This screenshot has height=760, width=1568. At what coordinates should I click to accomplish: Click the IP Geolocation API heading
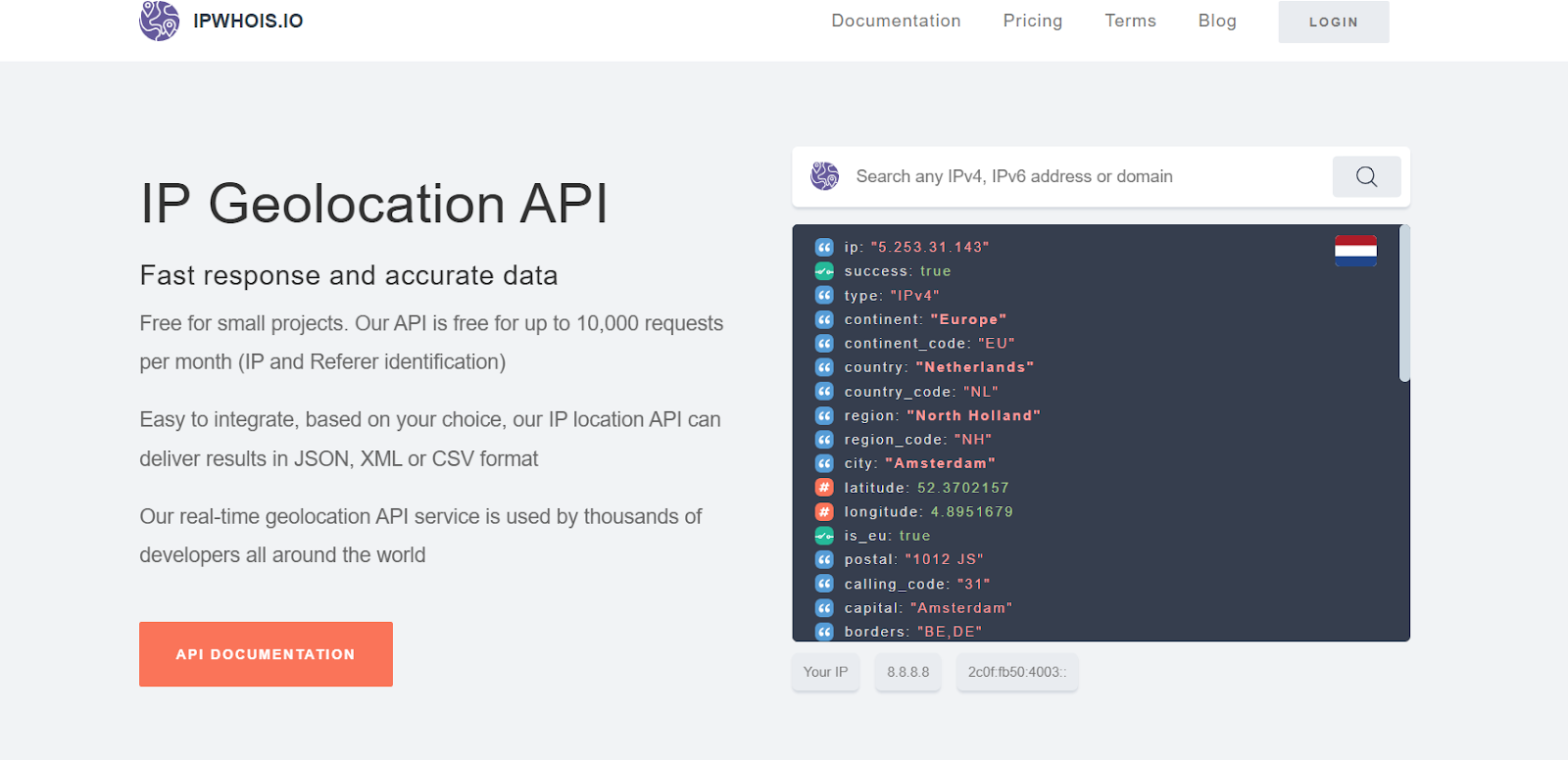(374, 204)
